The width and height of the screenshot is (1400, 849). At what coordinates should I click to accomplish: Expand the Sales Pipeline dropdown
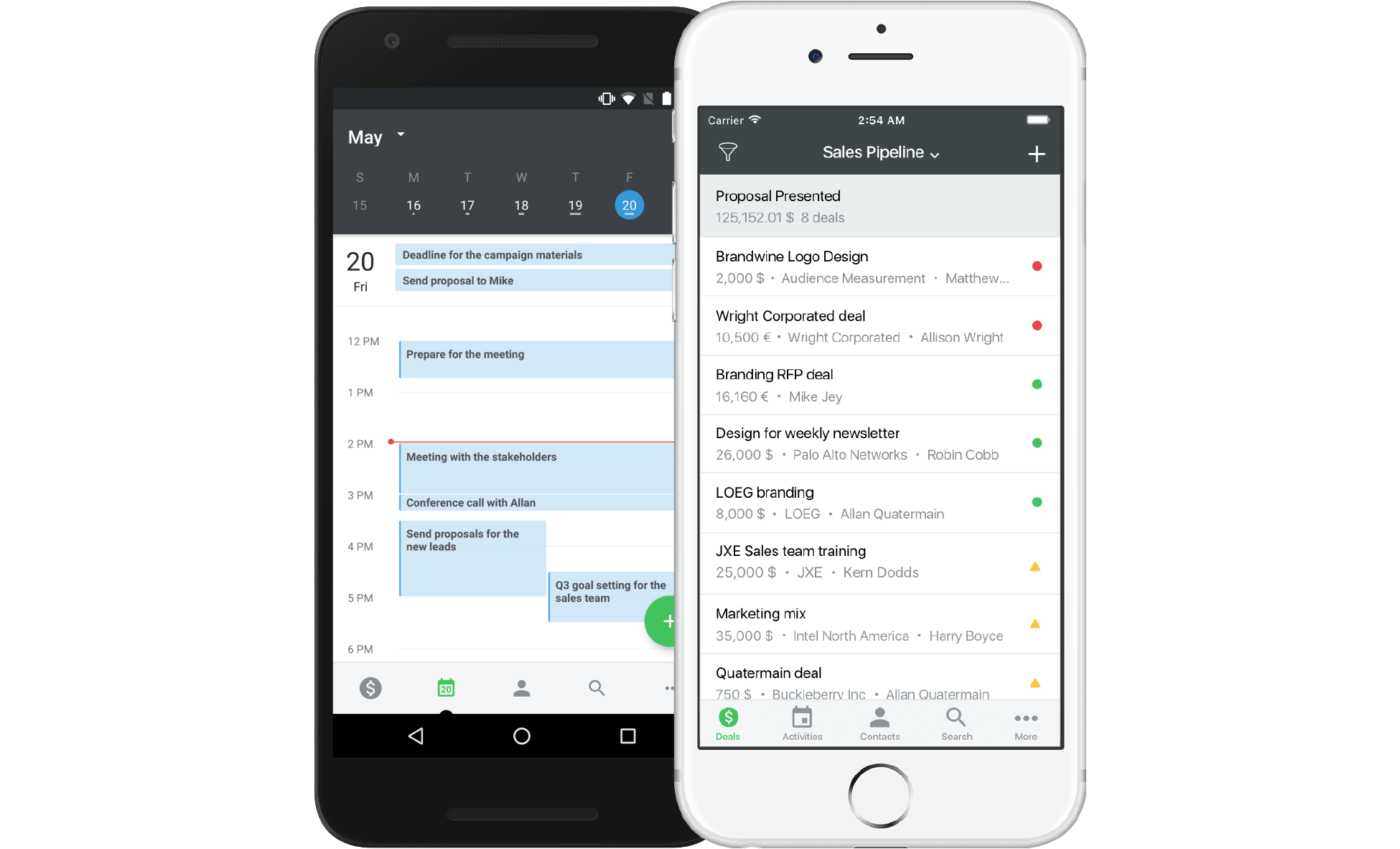tap(881, 153)
